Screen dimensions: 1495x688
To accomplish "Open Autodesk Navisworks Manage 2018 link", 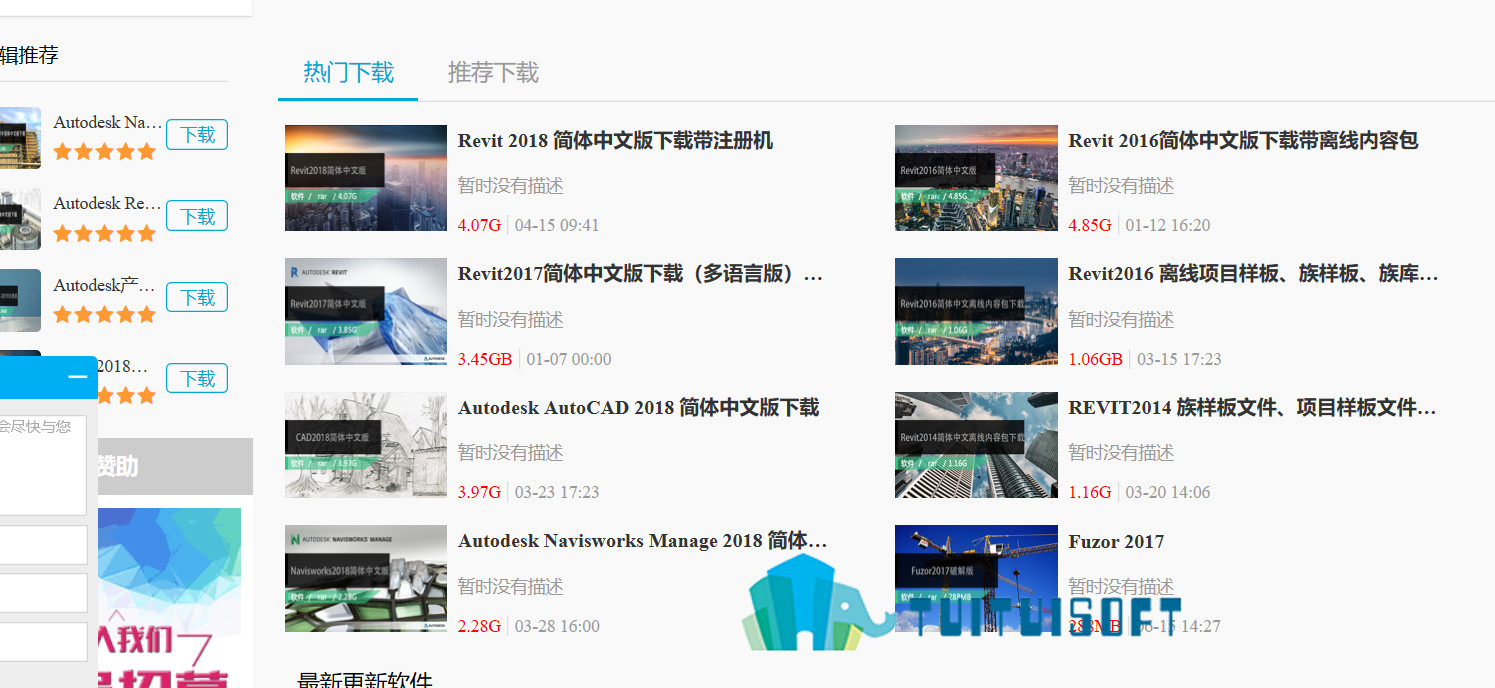I will tap(643, 542).
